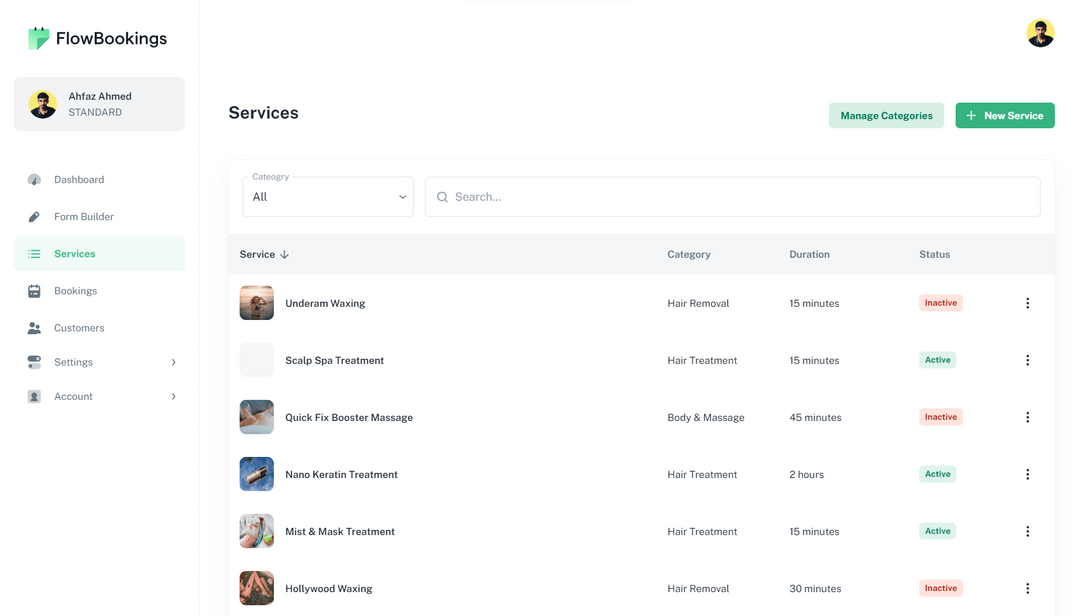Open the three-dot menu for Underarm Waxing
This screenshot has width=1080, height=616.
(x=1027, y=302)
